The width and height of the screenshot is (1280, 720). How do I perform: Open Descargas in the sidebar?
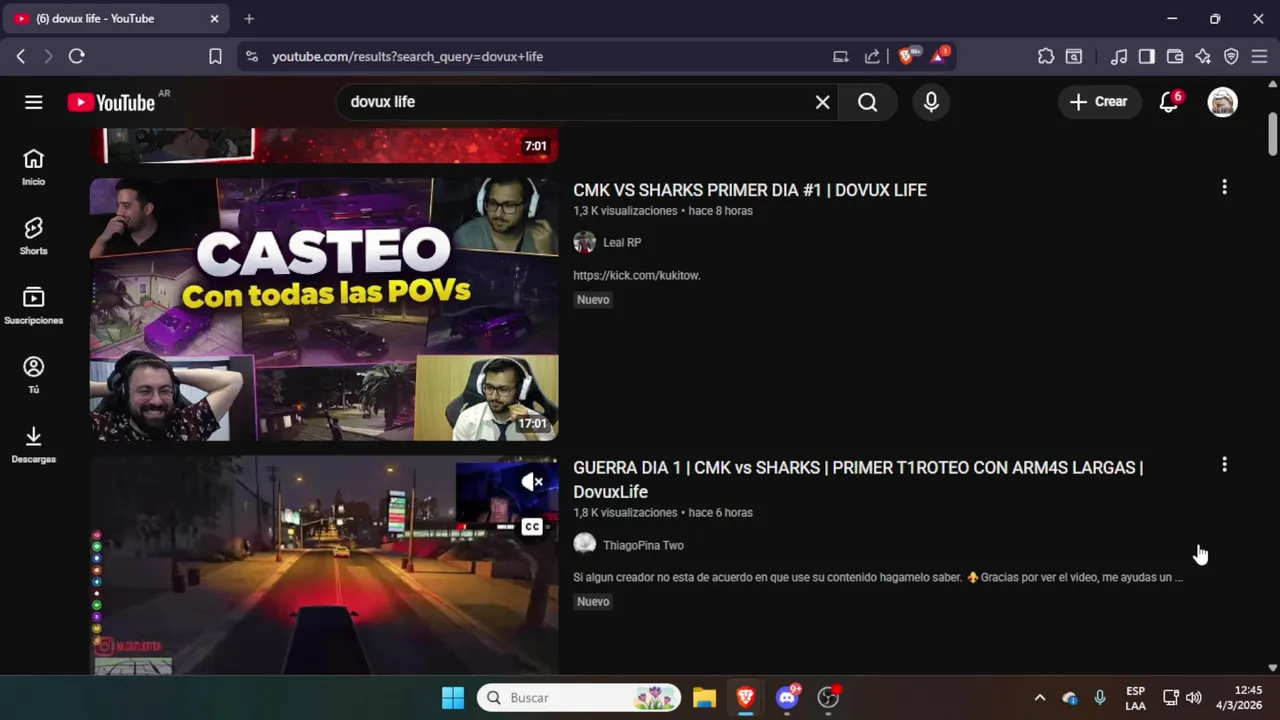point(34,445)
